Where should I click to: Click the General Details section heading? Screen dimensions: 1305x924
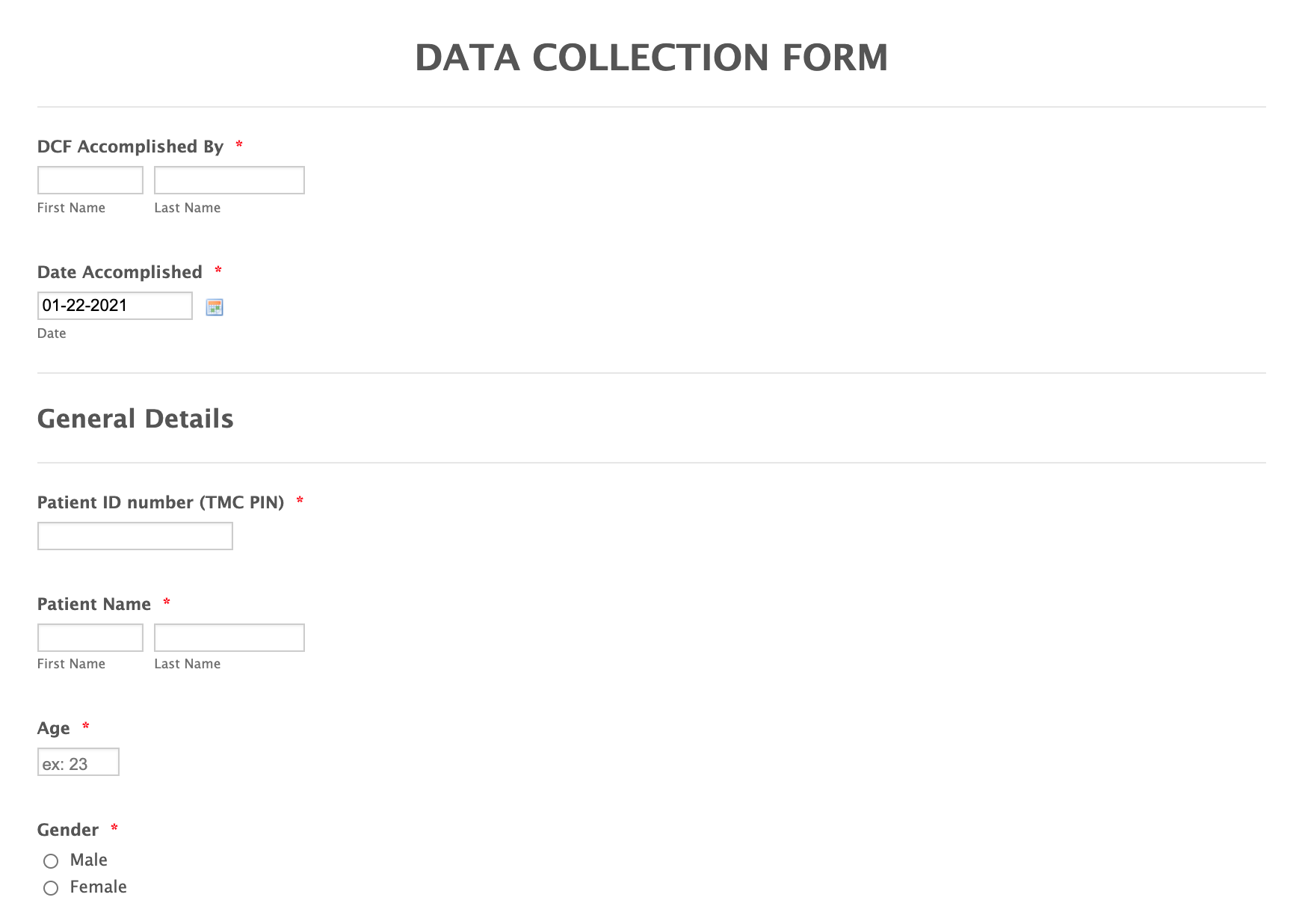click(x=135, y=419)
